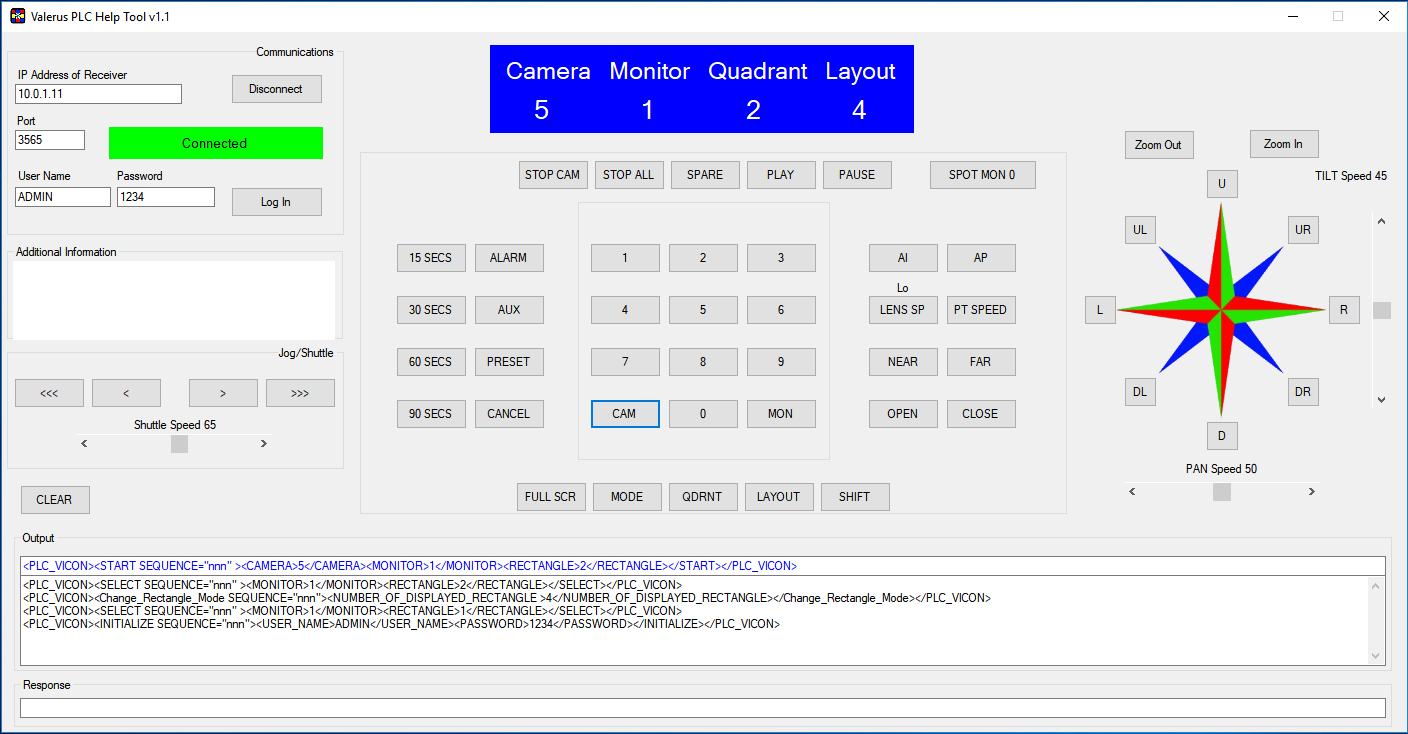This screenshot has height=734, width=1408.
Task: Click the FULL SCR button
Action: pos(551,497)
